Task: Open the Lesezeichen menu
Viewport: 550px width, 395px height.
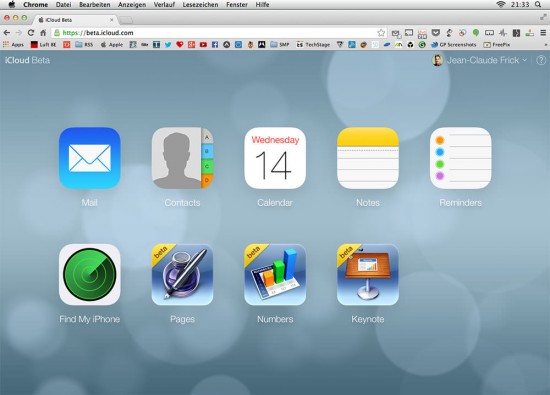Action: pos(200,5)
